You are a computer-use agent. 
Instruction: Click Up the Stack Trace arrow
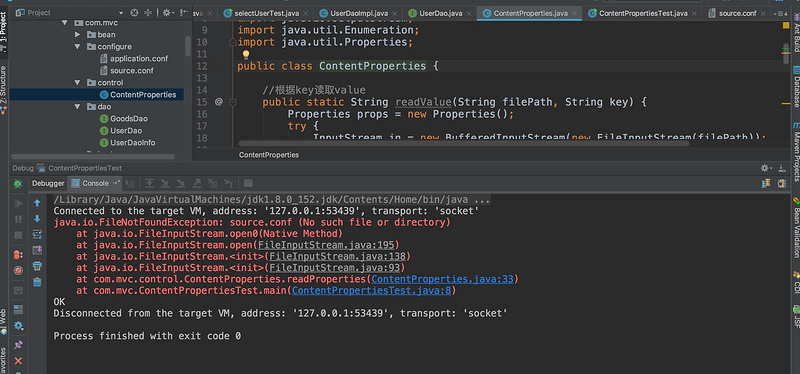[x=37, y=203]
